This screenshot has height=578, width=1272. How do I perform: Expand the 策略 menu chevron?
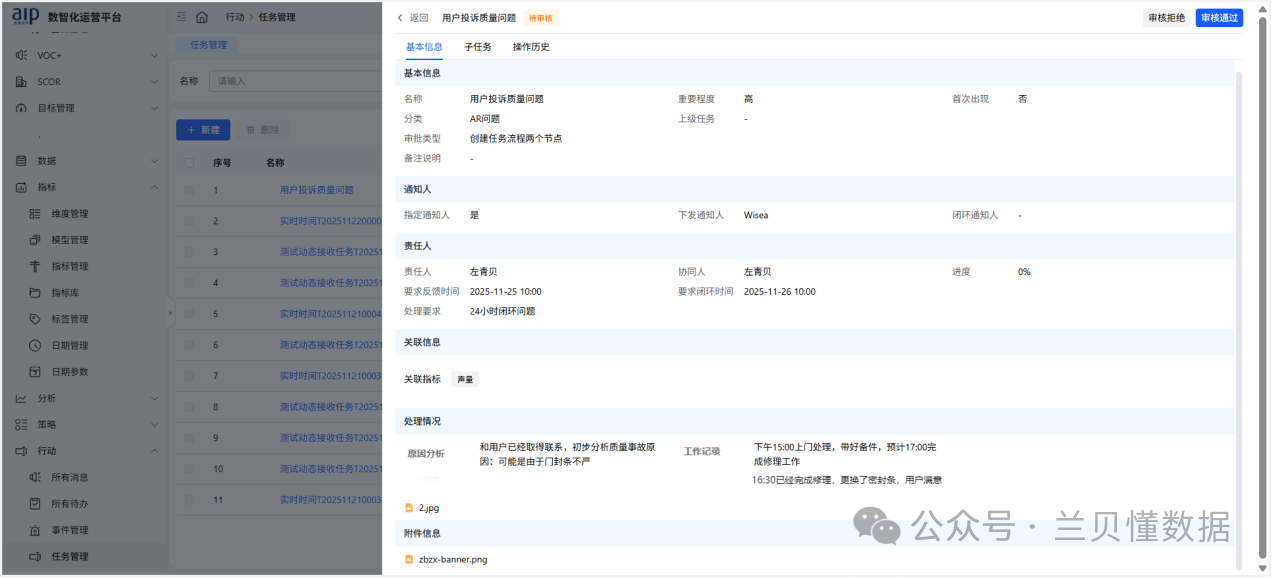(154, 424)
